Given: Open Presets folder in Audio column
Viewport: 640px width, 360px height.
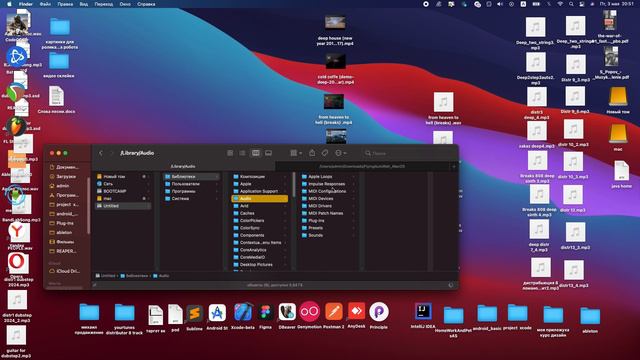Looking at the screenshot, I should pyautogui.click(x=328, y=228).
